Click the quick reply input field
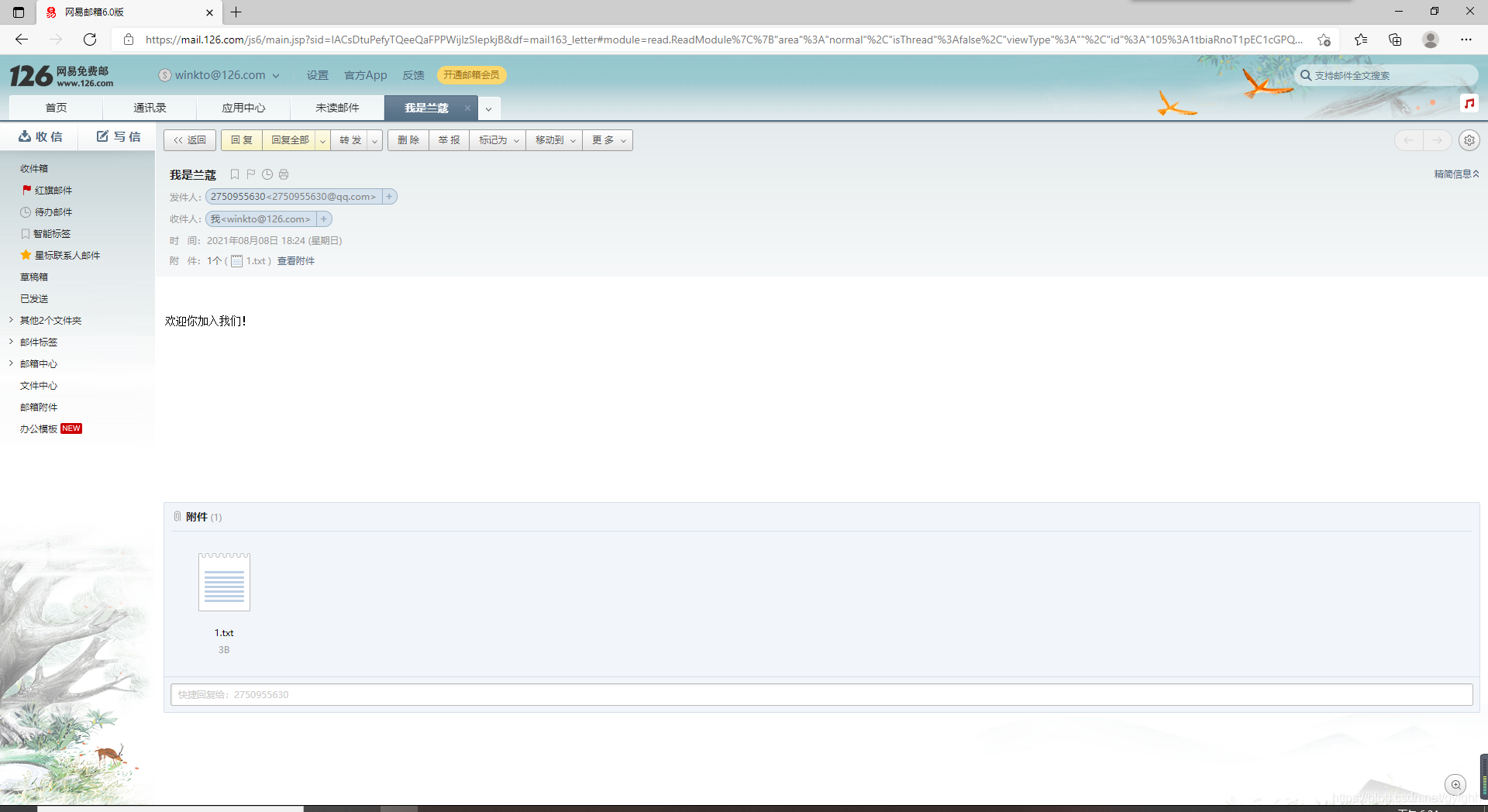 tap(821, 694)
